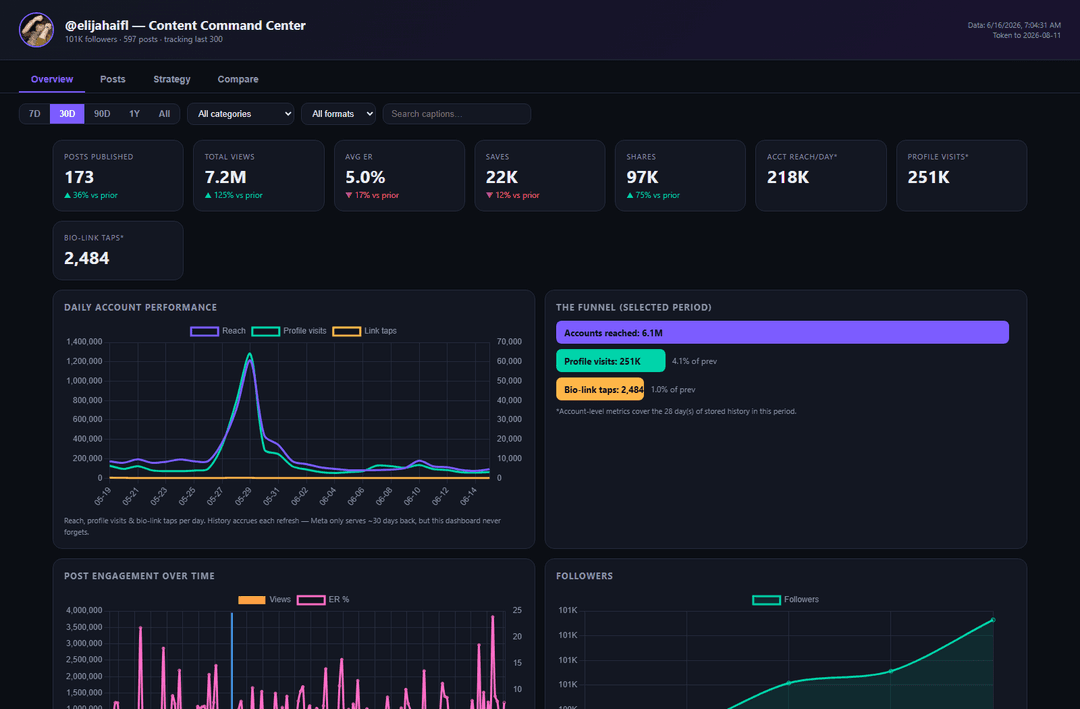Click the Acct Reach/Day 218K card
This screenshot has width=1080, height=709.
(x=820, y=176)
